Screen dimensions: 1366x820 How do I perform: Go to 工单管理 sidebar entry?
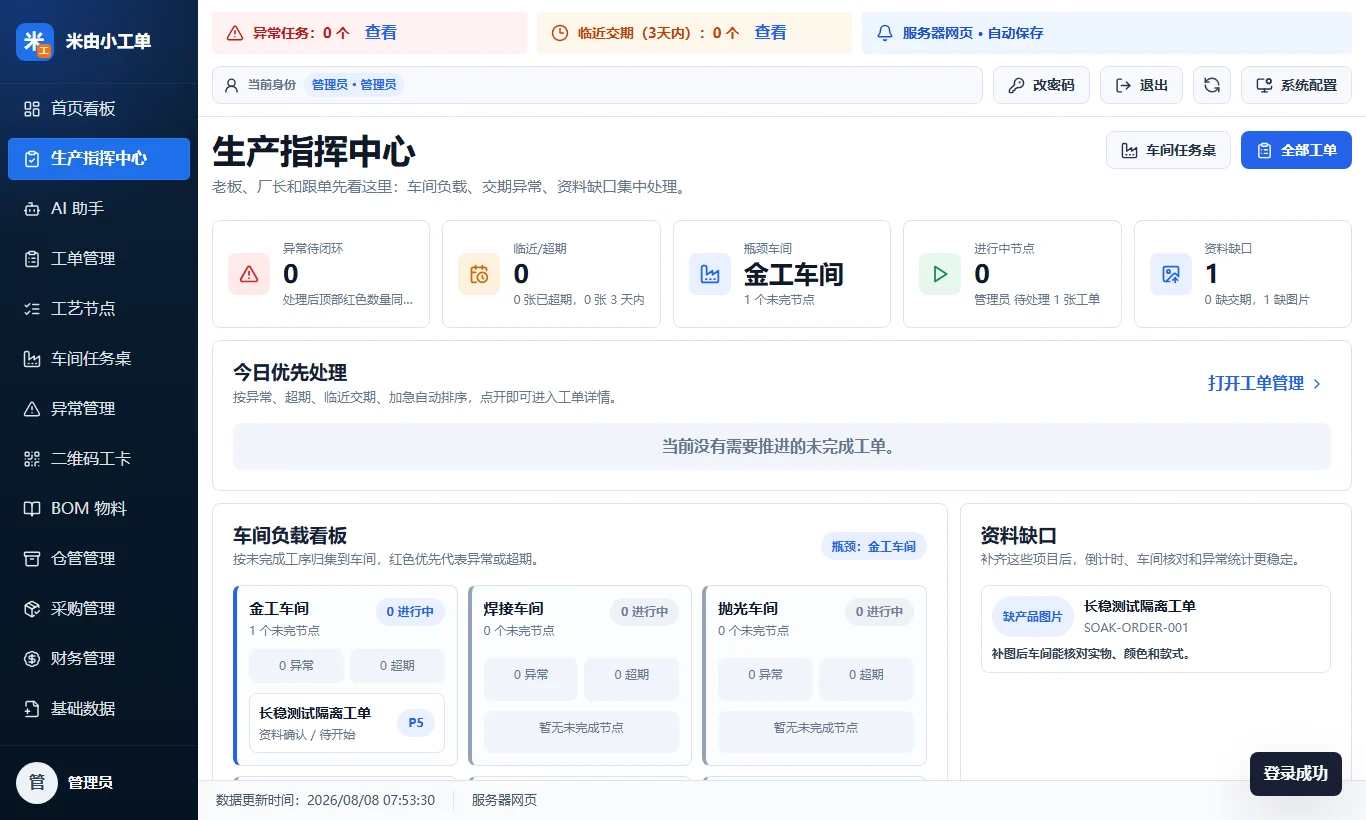(x=99, y=259)
